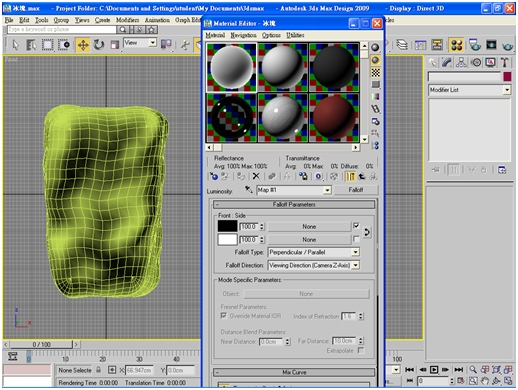Image resolution: width=518 pixels, height=390 pixels.
Task: Toggle the first map slot enable checkbox
Action: pos(356,226)
